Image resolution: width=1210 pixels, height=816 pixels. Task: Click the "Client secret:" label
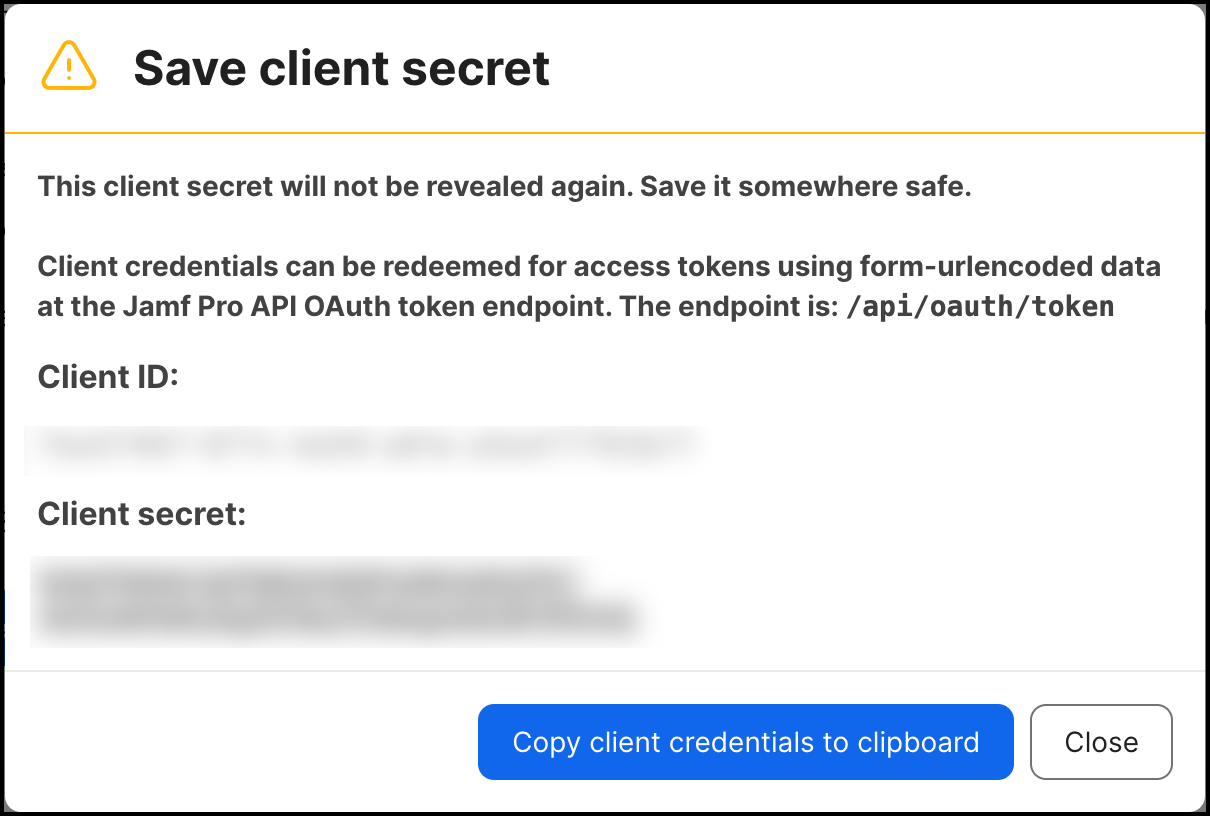pos(141,514)
